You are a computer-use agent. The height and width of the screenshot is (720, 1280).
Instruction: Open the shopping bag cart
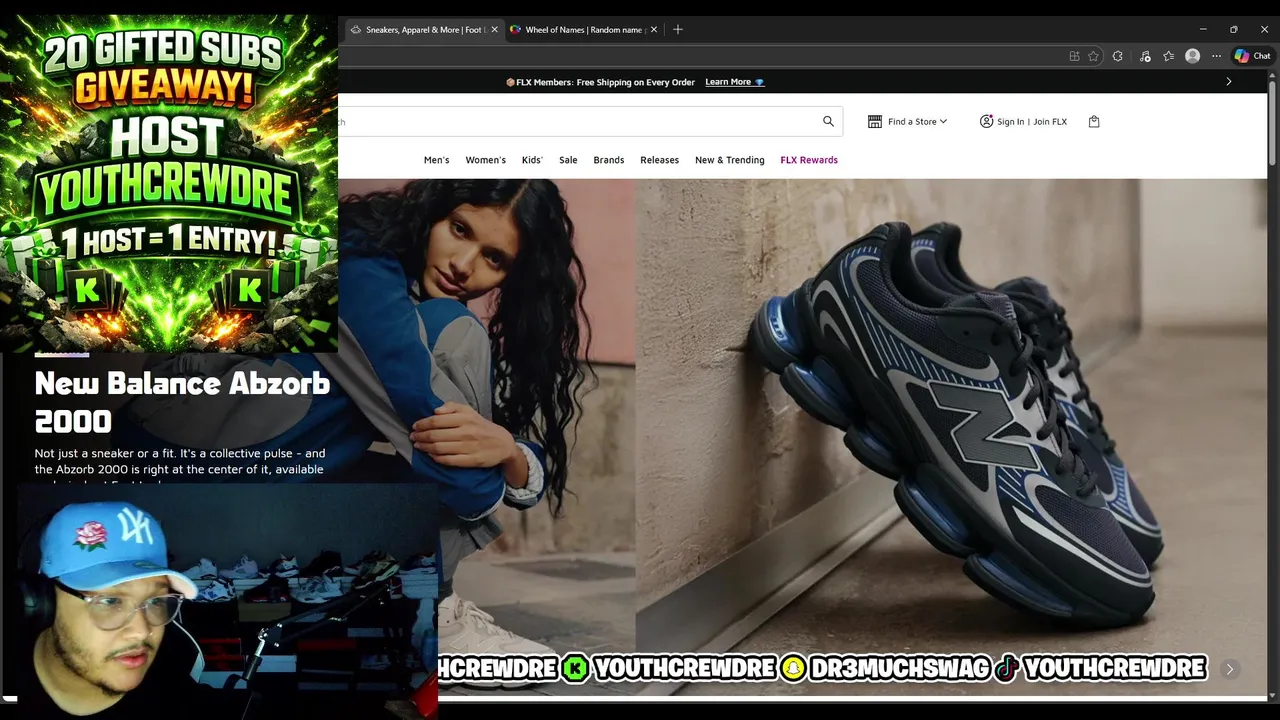pyautogui.click(x=1094, y=121)
